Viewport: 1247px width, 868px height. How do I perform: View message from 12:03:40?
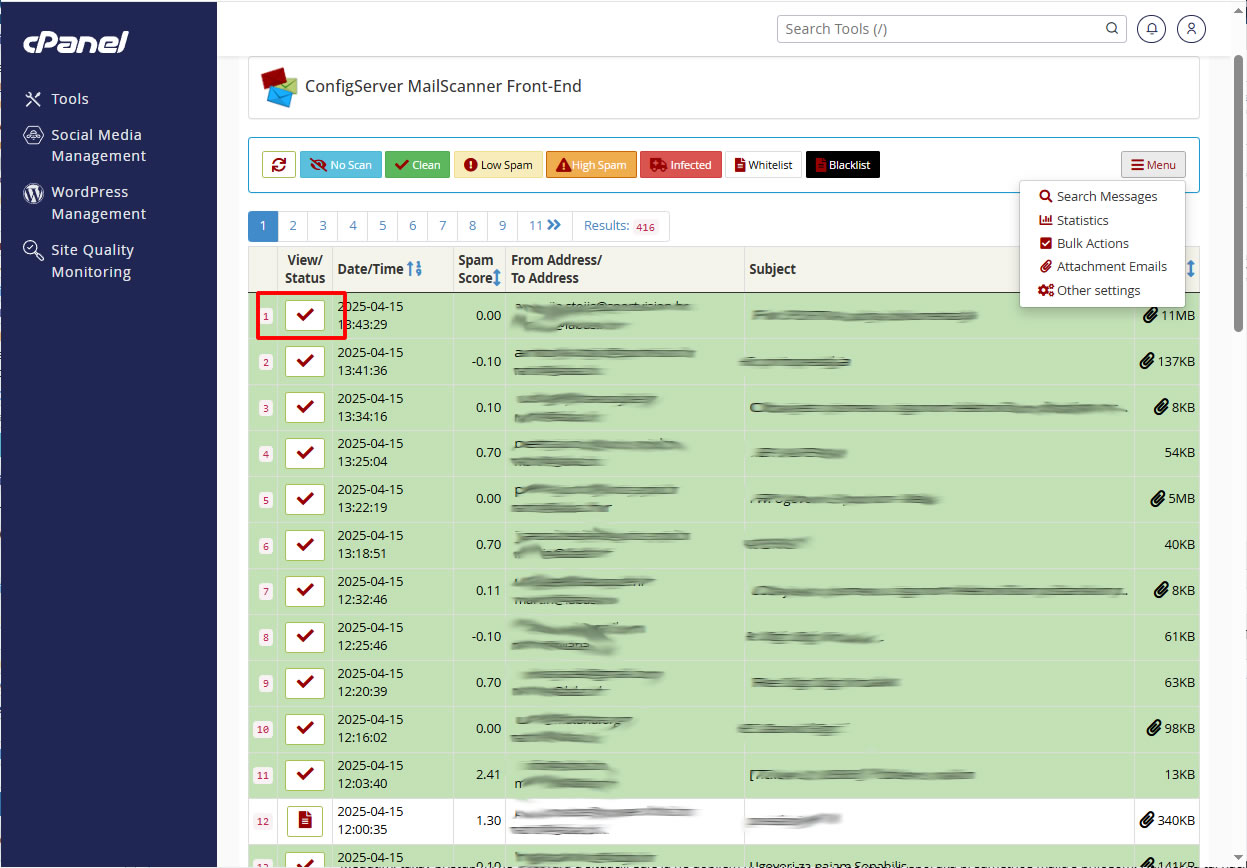pyautogui.click(x=305, y=775)
